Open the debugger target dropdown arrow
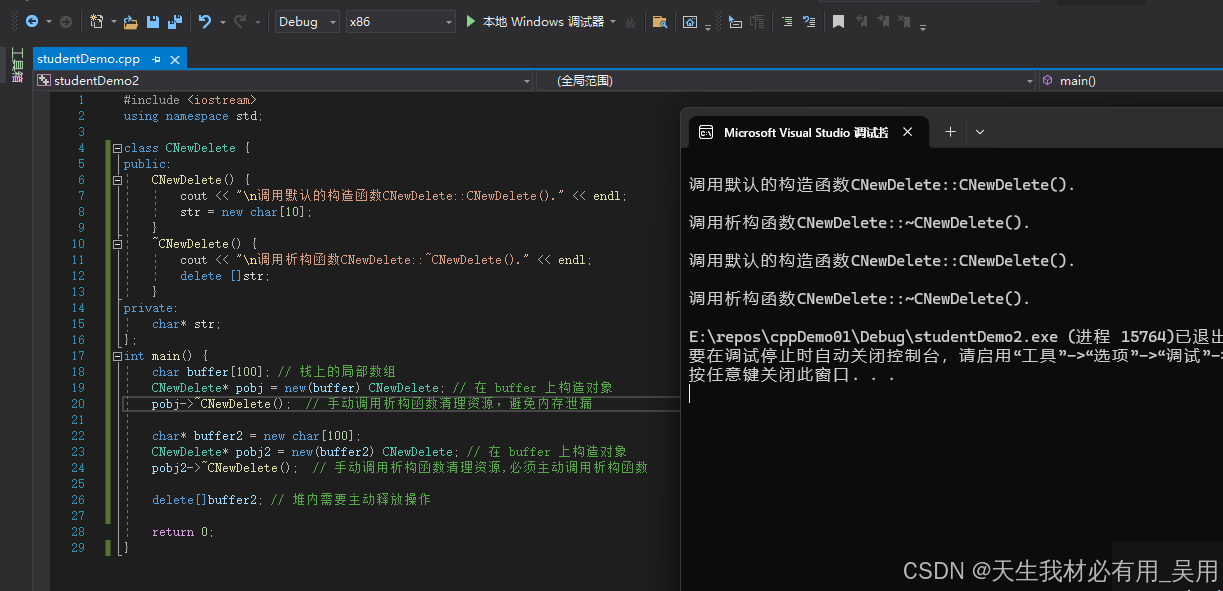Viewport: 1223px width, 591px height. (x=612, y=21)
